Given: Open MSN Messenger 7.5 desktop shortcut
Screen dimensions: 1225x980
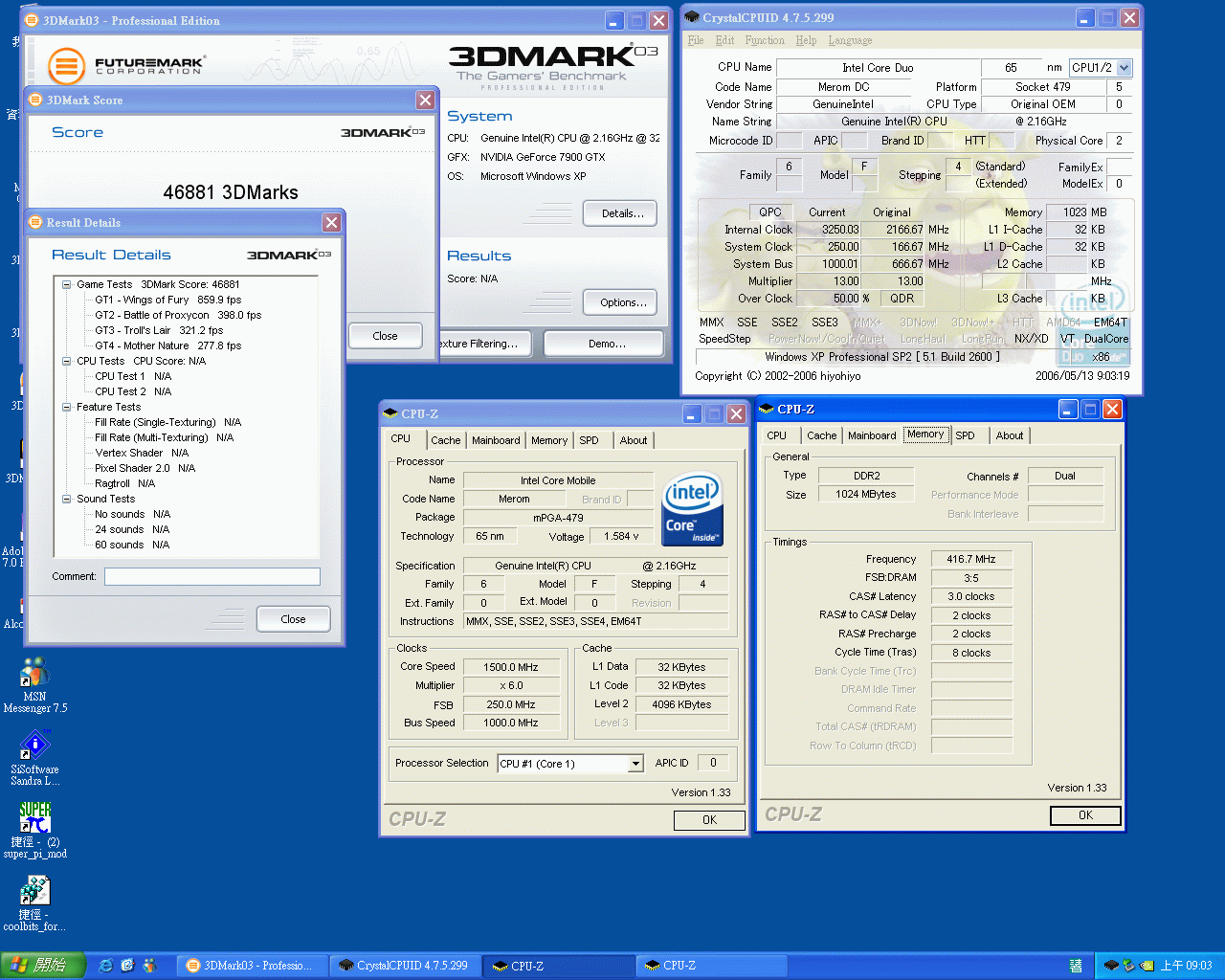Looking at the screenshot, I should pos(34,674).
